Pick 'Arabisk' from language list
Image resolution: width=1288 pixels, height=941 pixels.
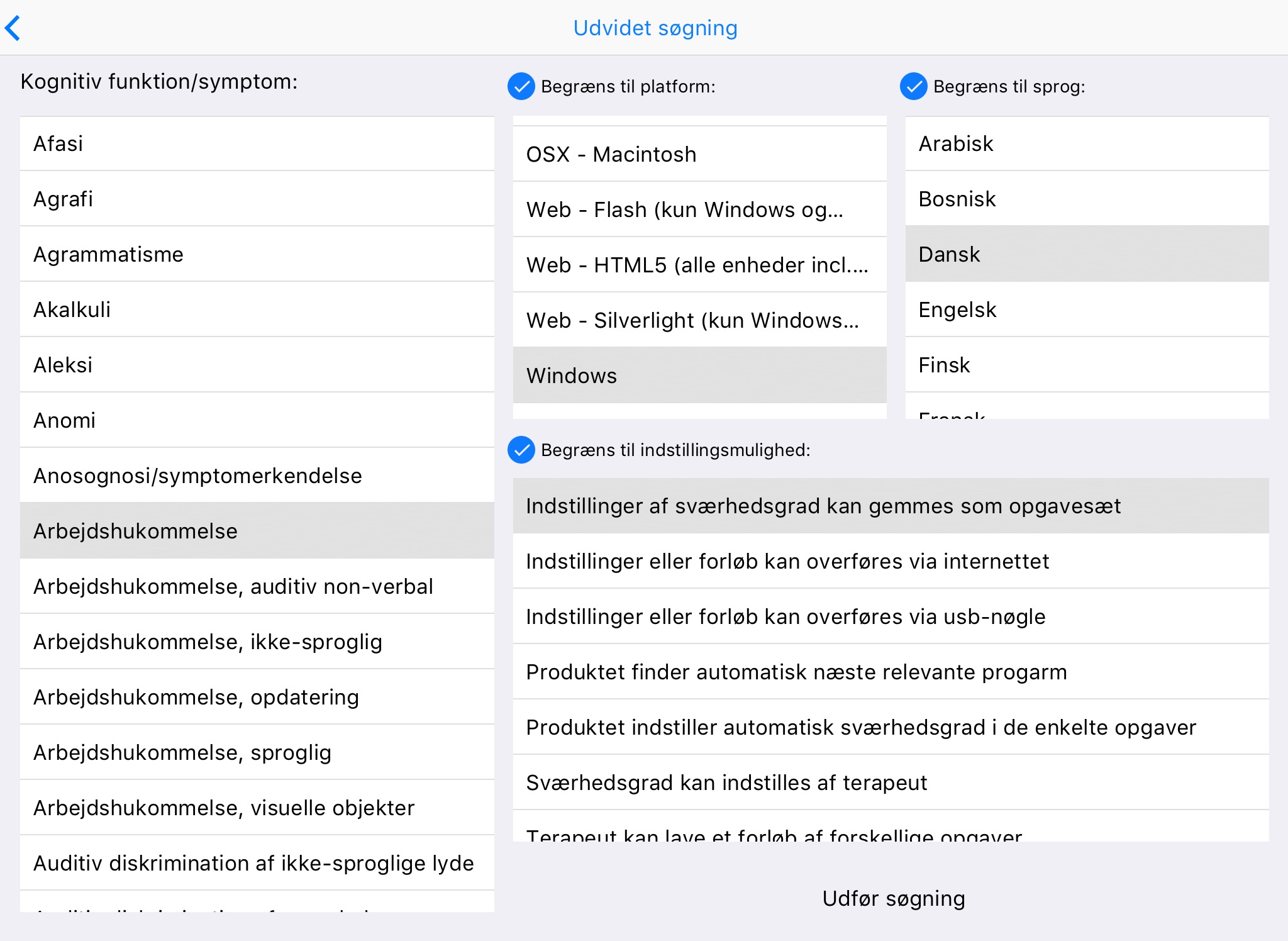click(1087, 144)
